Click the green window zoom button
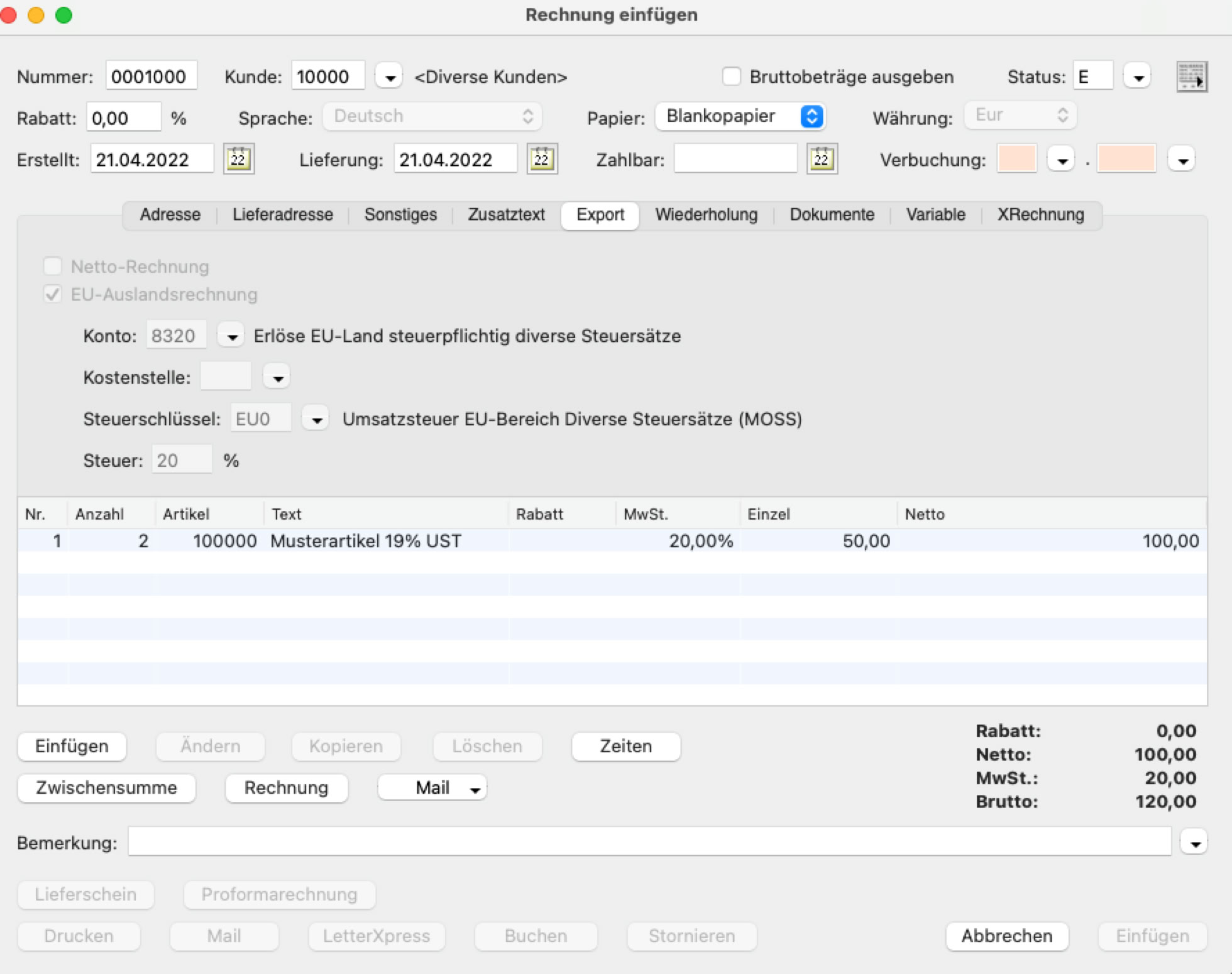This screenshot has width=1232, height=974. 63,14
